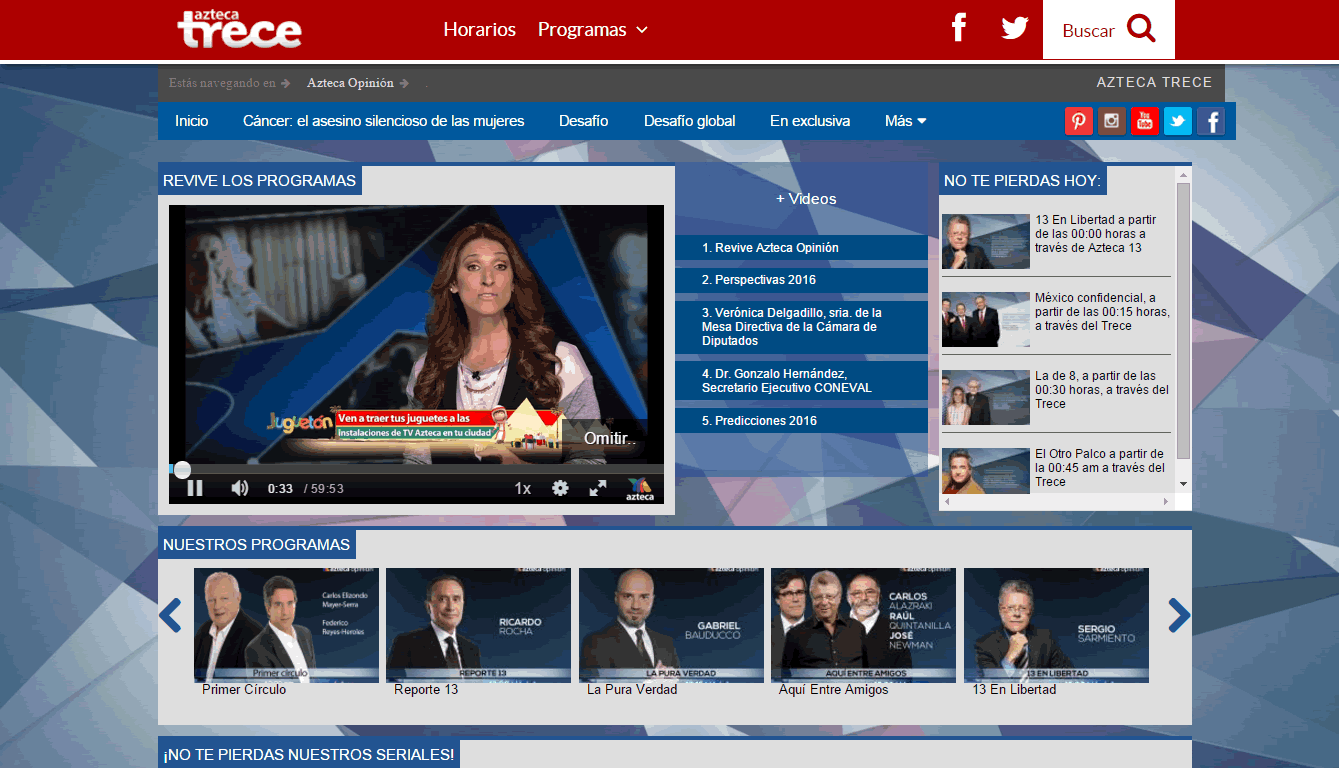
Task: Click the Azteca logo in player controls
Action: [x=640, y=489]
